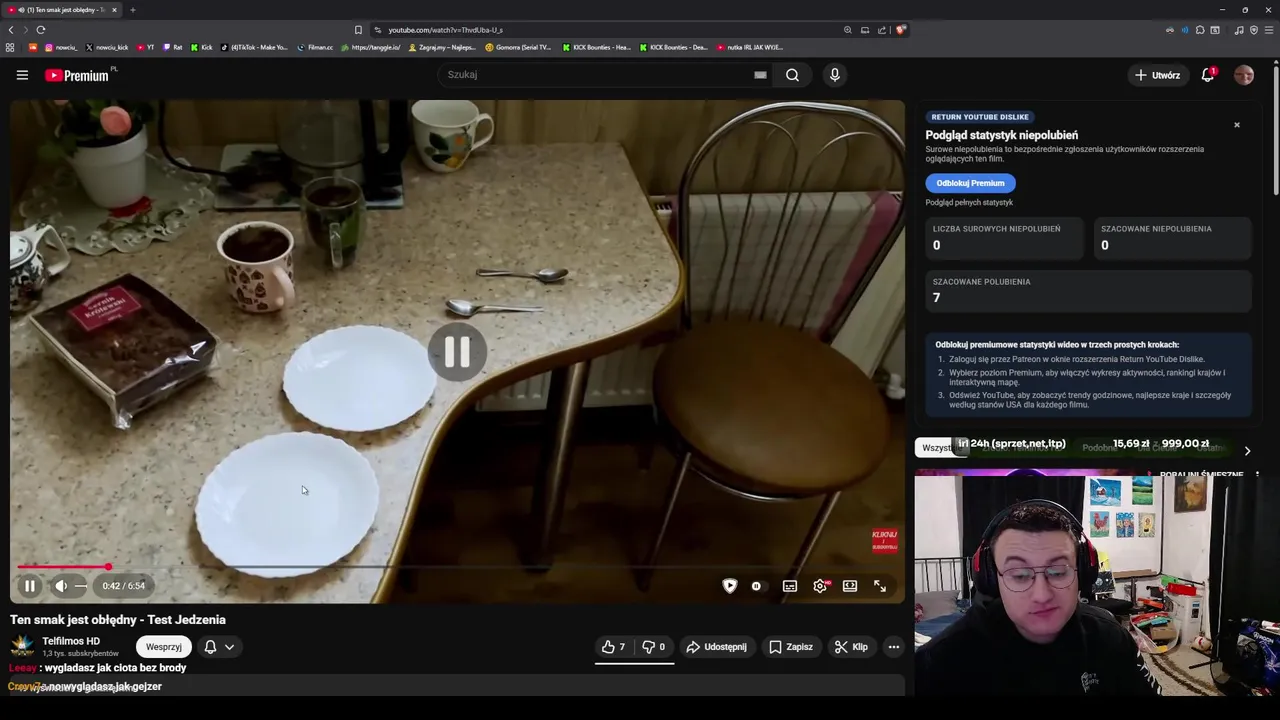Toggle subtitles in video player
Viewport: 1280px width, 720px height.
pos(790,586)
